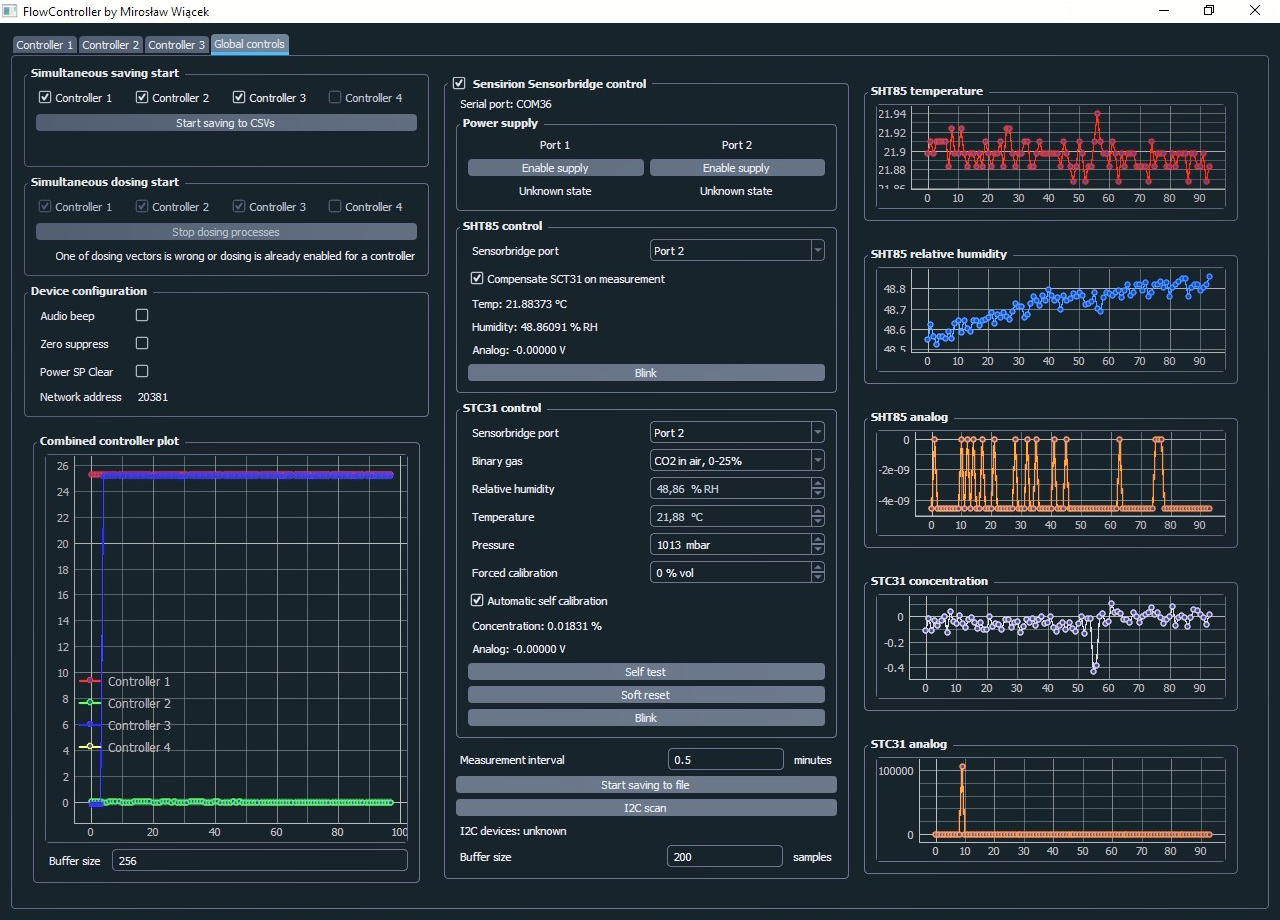Open the SHT85 Sensorbridge port dropdown
Viewport: 1280px width, 920px height.
(x=737, y=251)
